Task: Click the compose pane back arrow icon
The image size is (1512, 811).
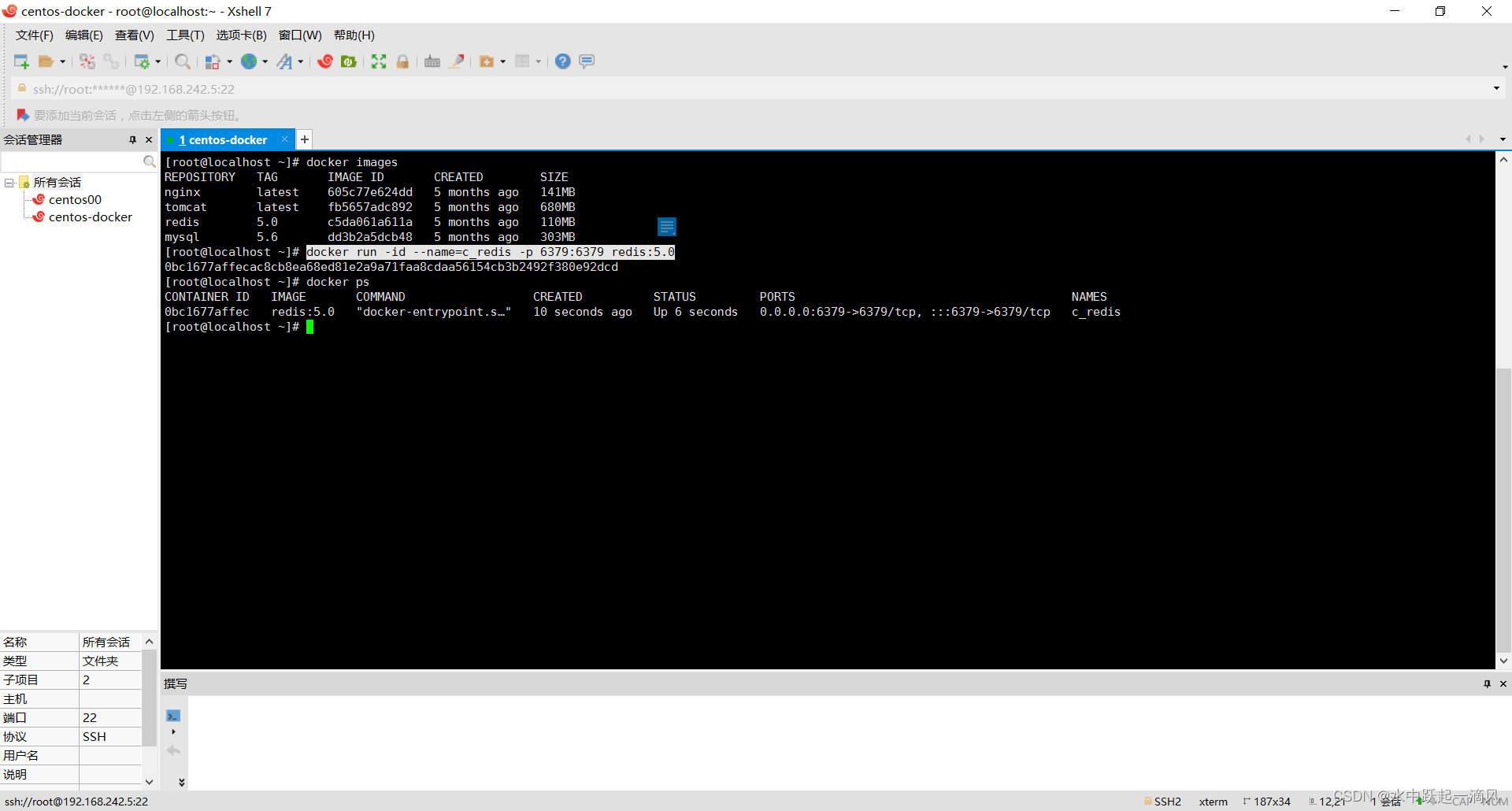Action: [173, 751]
